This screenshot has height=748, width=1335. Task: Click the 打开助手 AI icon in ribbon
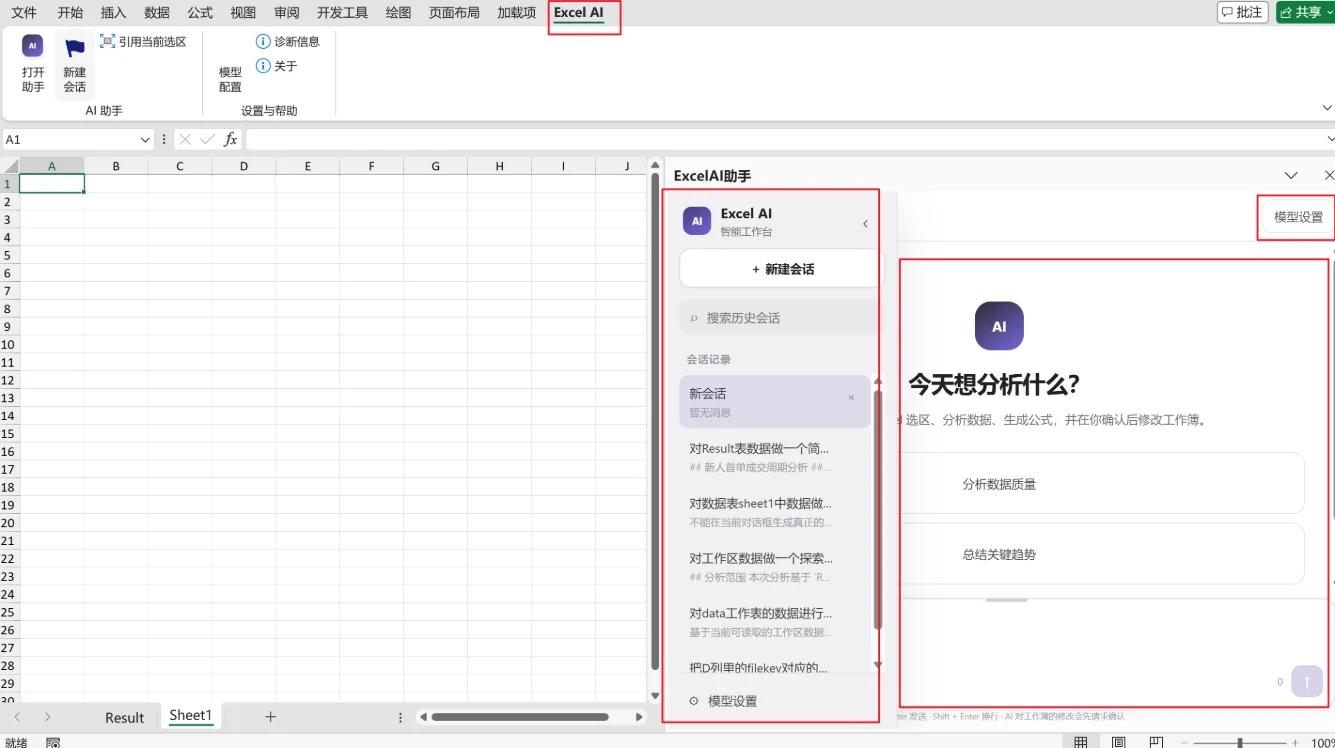coord(33,47)
